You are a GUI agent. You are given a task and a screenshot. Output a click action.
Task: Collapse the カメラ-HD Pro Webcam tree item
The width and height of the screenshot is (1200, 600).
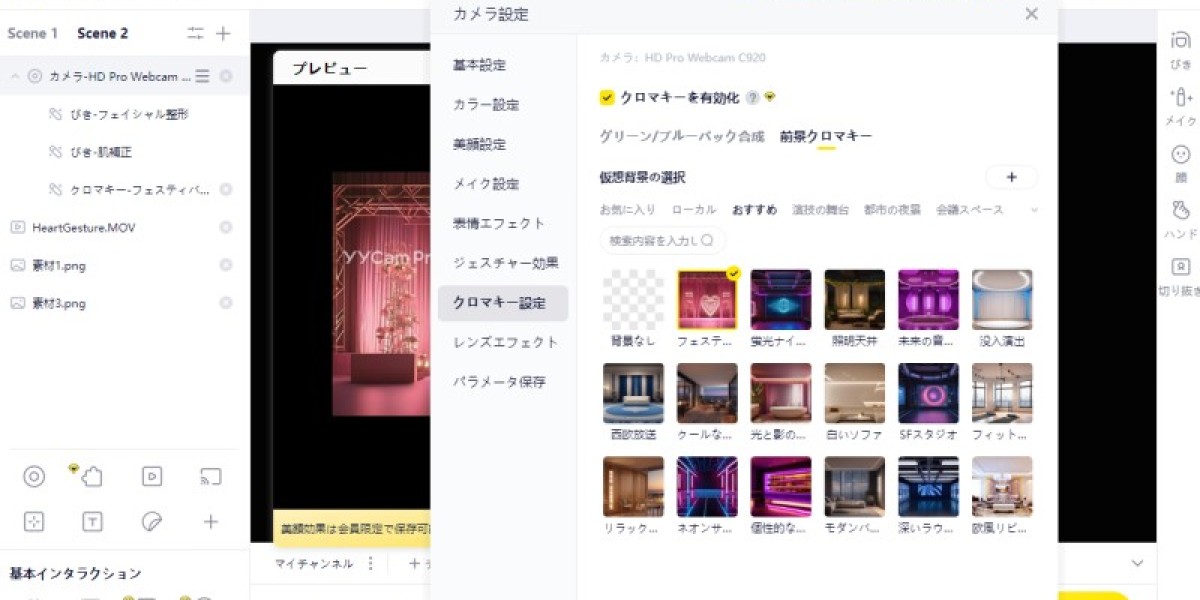pyautogui.click(x=14, y=75)
